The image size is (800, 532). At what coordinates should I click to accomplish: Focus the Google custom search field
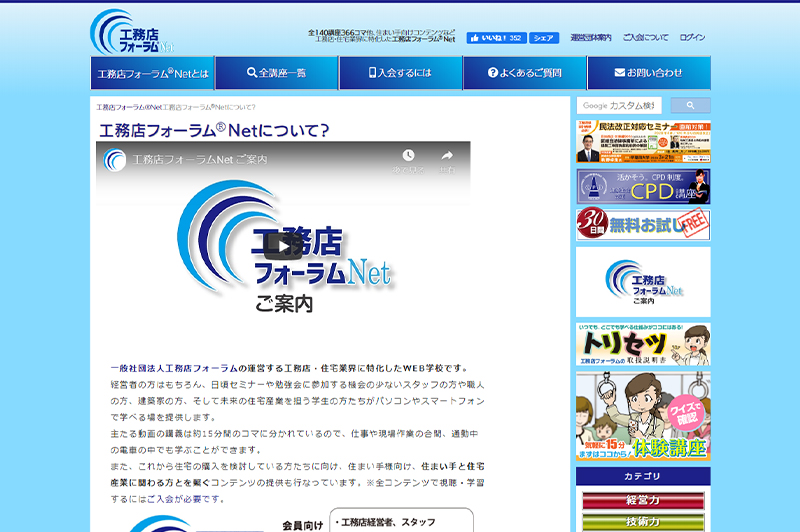pyautogui.click(x=619, y=106)
